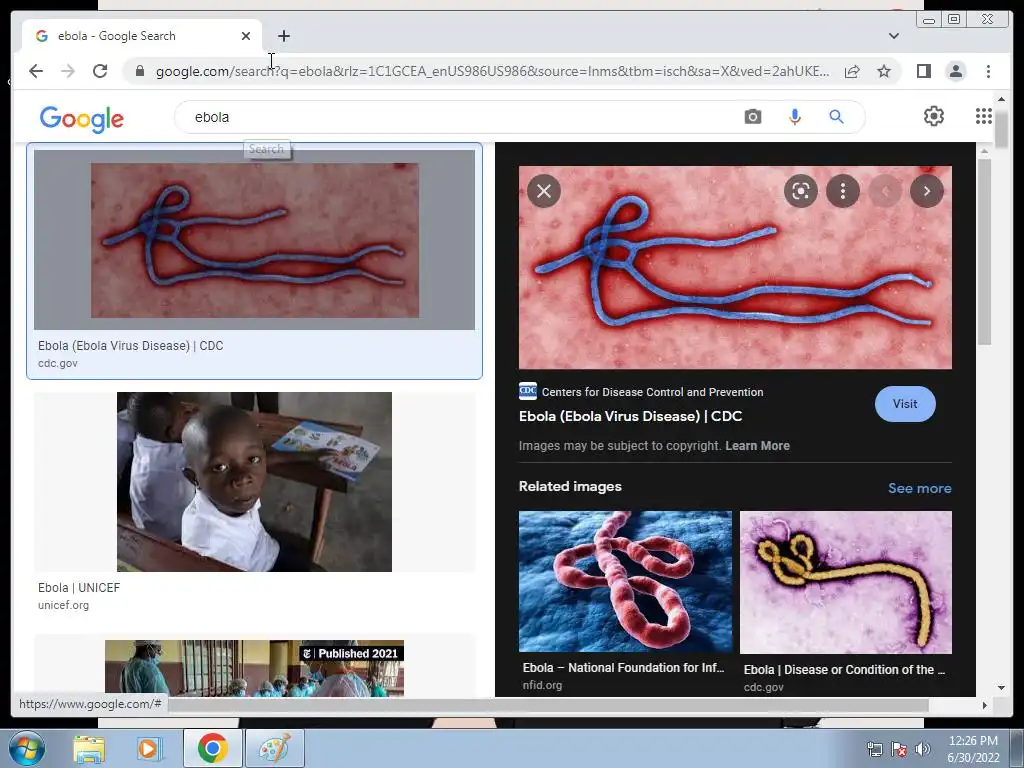1024x768 pixels.
Task: Open Ebola (Ebola Virus Disease) | CDC title
Action: pos(630,416)
